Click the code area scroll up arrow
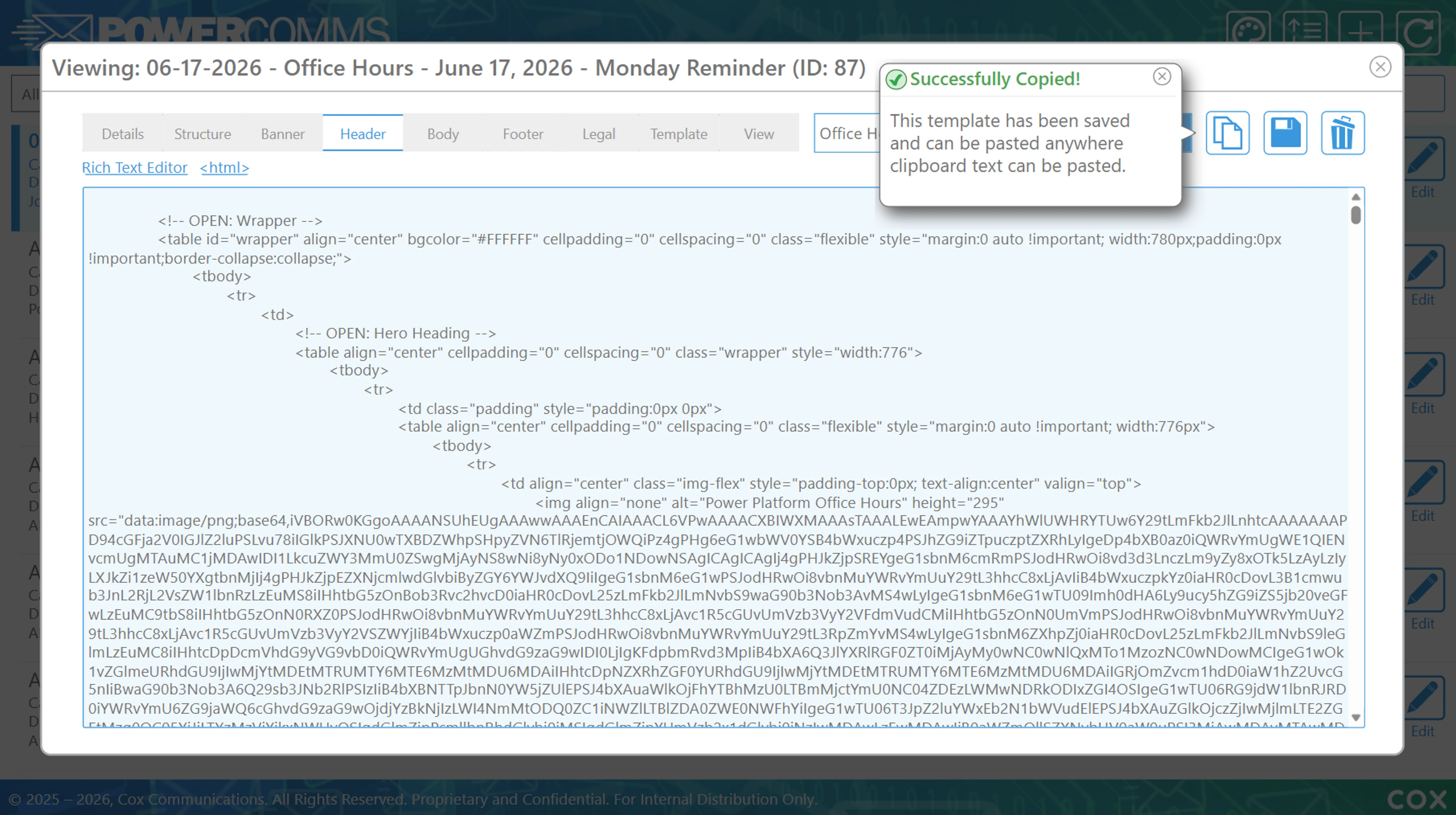This screenshot has height=815, width=1456. pos(1355,197)
